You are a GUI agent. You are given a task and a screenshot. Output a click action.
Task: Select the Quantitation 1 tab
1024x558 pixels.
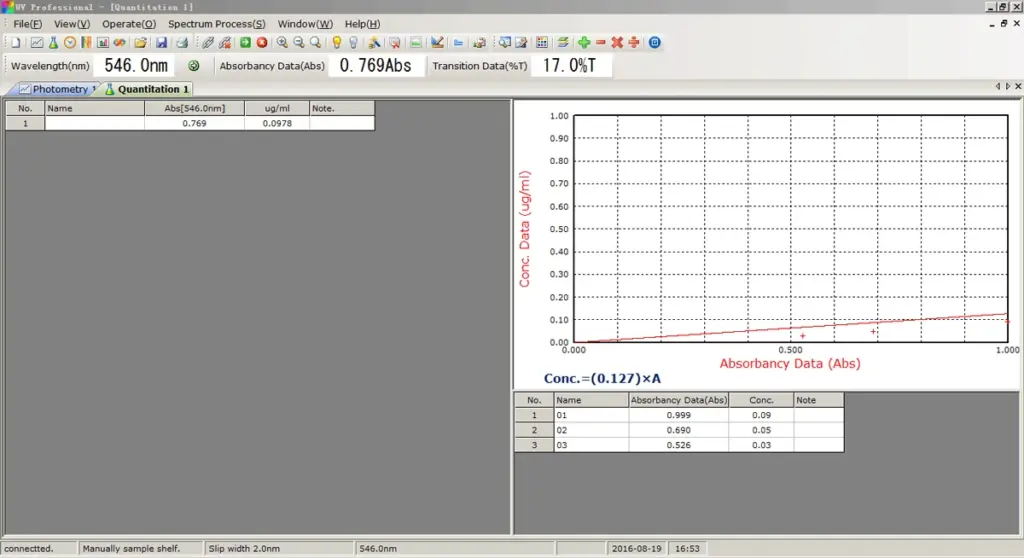click(147, 89)
